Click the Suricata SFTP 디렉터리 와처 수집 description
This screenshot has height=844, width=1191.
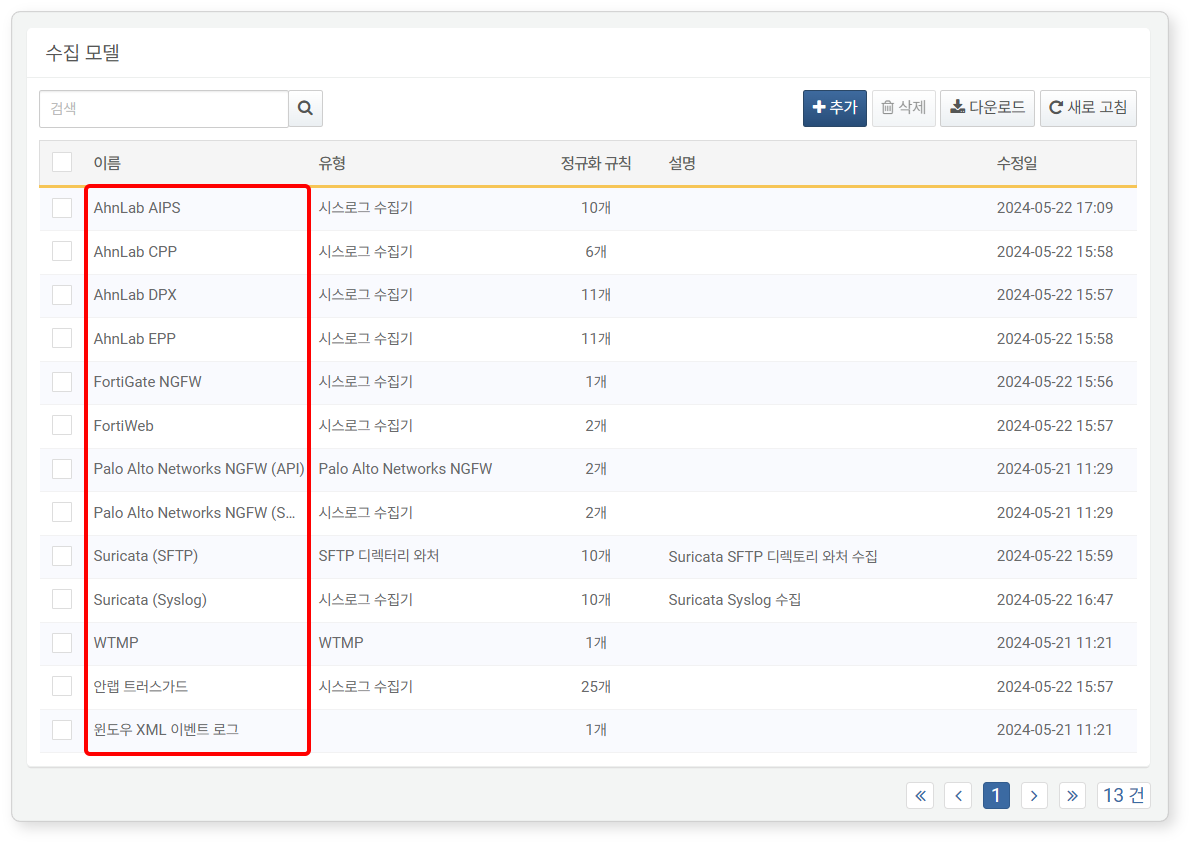tap(772, 557)
